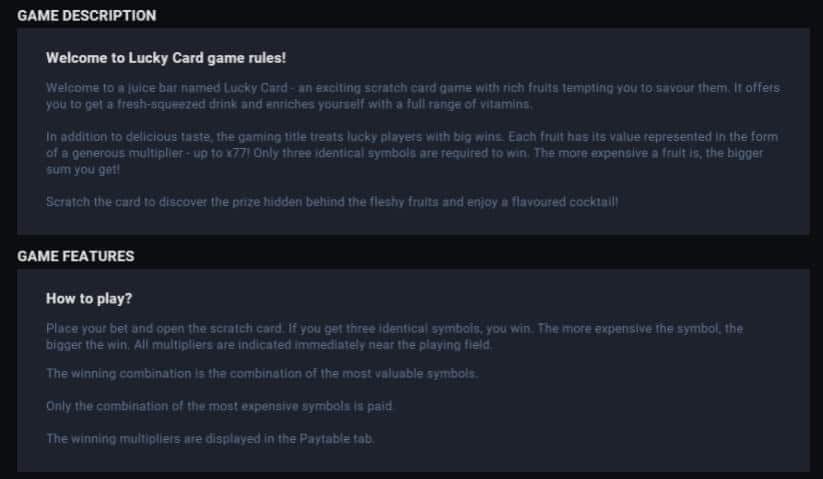Click the paragraph starting 'Welcome to a juice bar'
The image size is (823, 479).
tap(413, 96)
